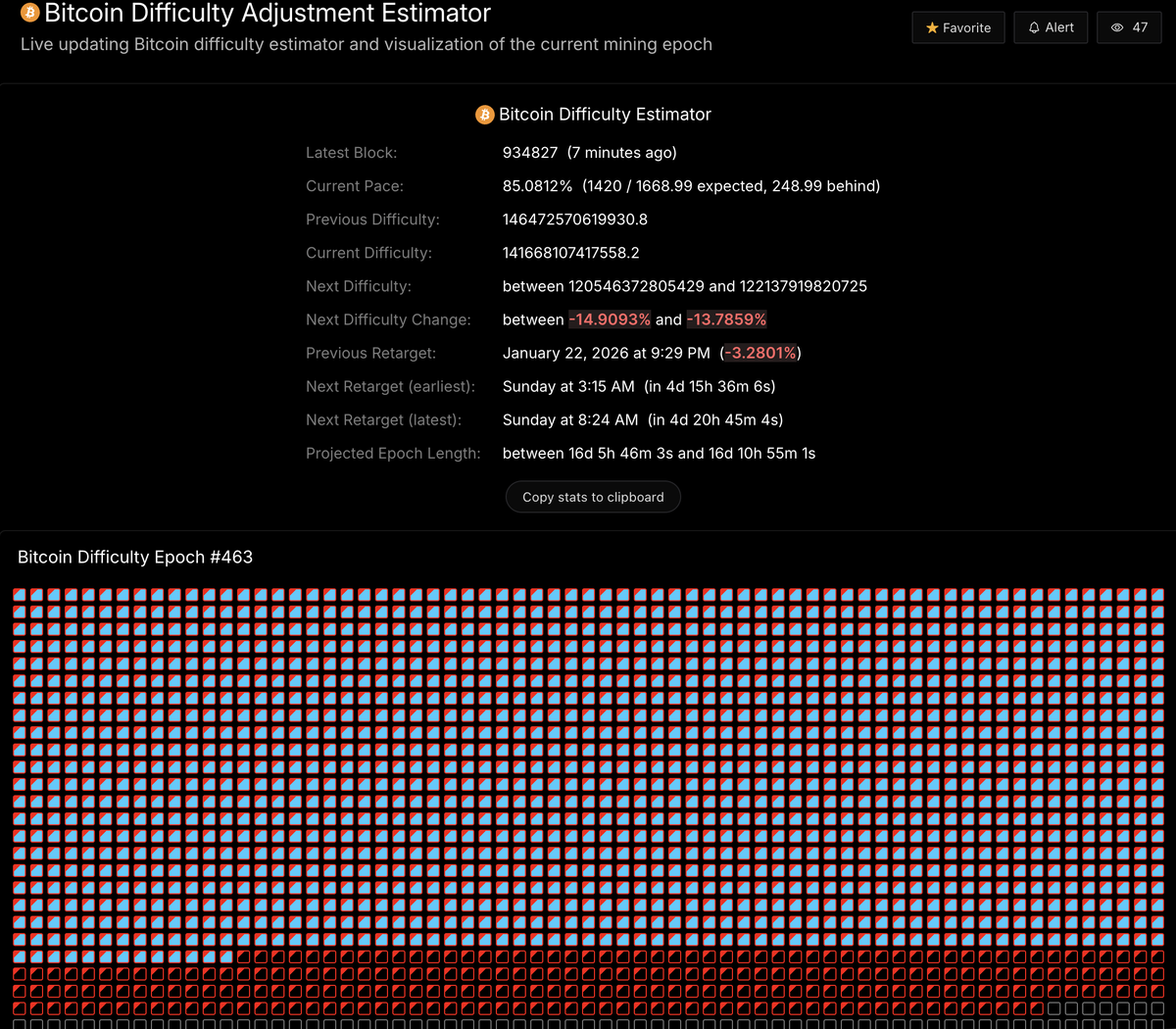This screenshot has width=1176, height=1029.
Task: Click the views counter showing 47
Action: (1129, 27)
